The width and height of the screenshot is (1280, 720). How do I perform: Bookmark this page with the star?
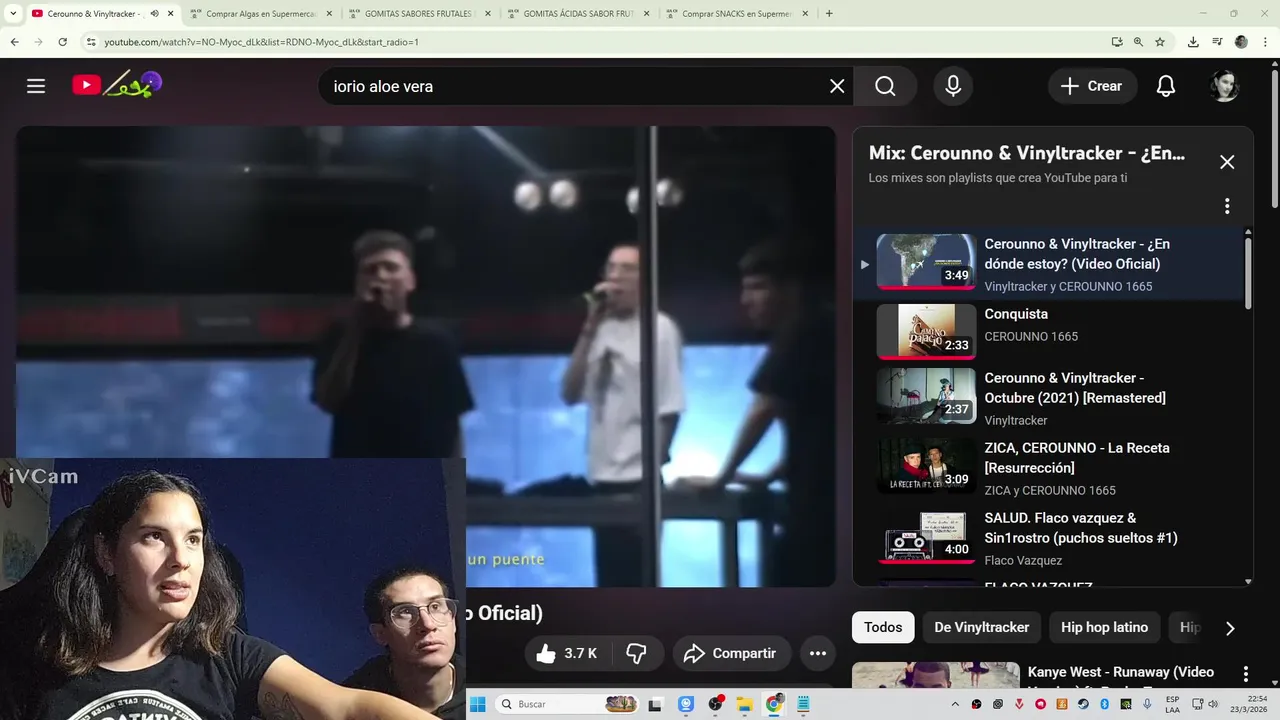pos(1160,42)
